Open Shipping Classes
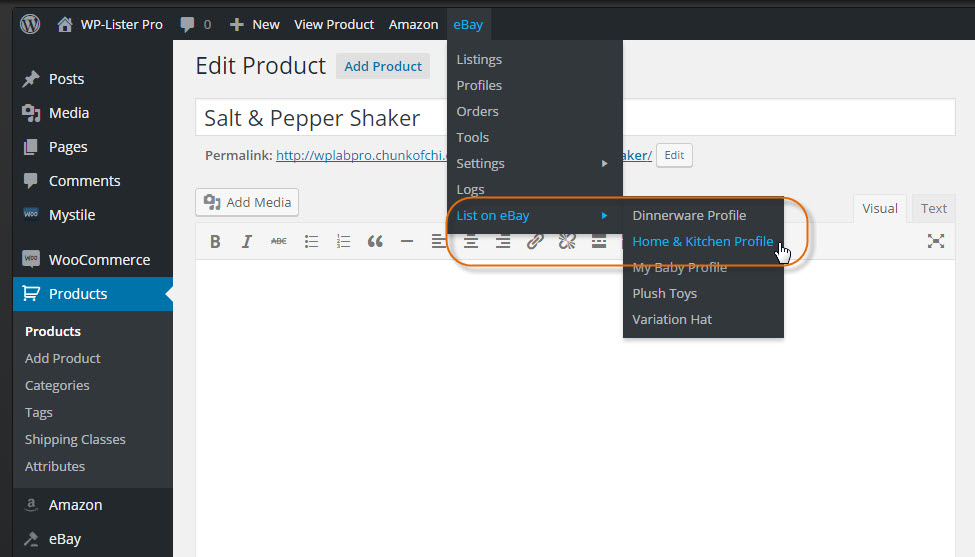Screen dimensions: 975x557 pos(75,440)
